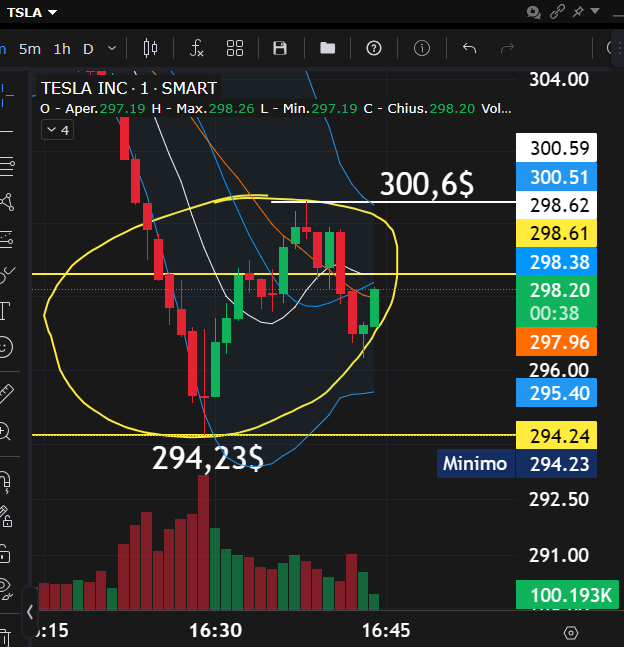The image size is (624, 647).
Task: Open the chat bubbles icon
Action: (533, 12)
